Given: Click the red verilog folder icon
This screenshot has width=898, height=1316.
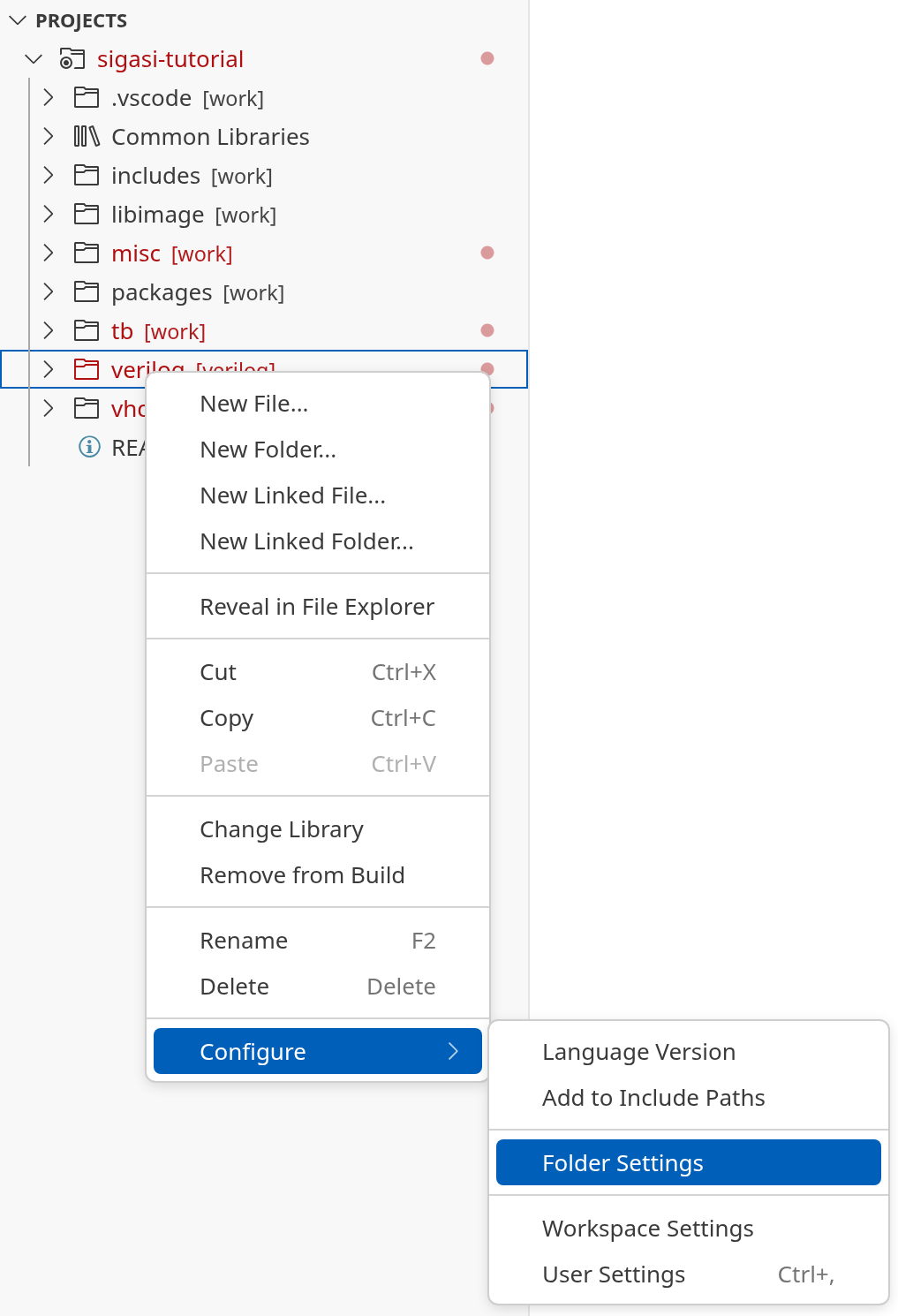Looking at the screenshot, I should coord(87,369).
